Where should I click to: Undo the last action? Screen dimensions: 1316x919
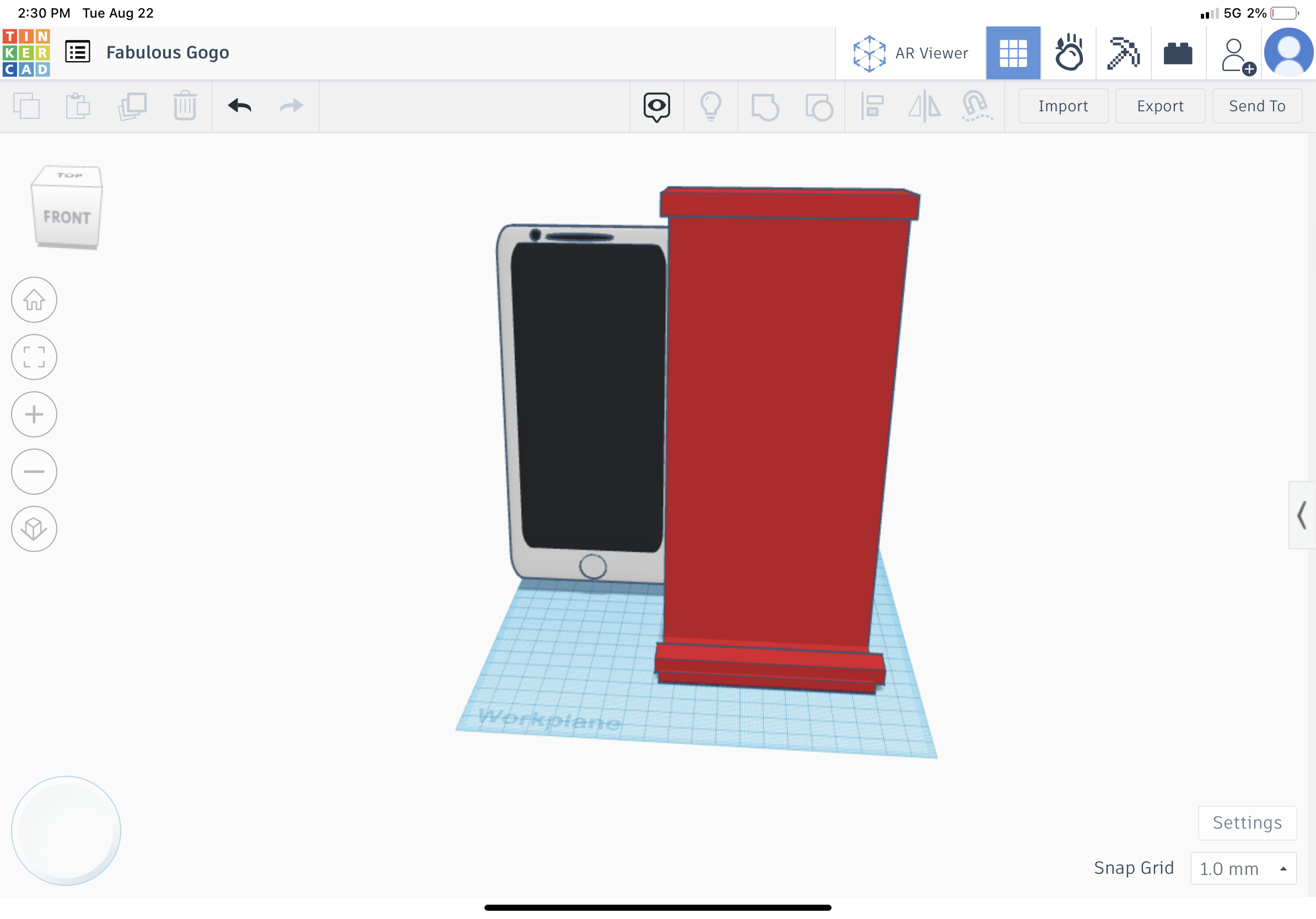tap(240, 106)
